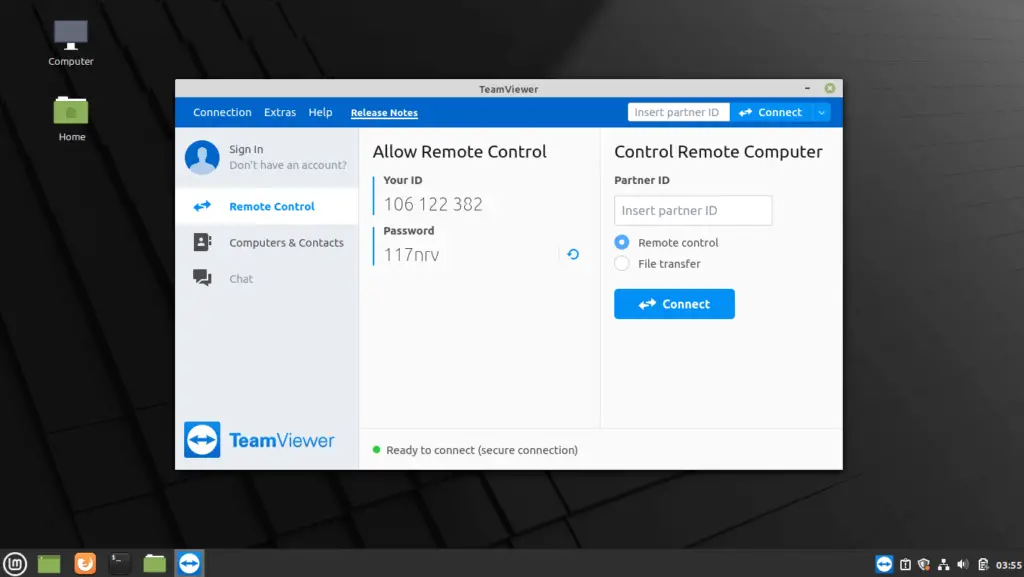1024x577 pixels.
Task: Launch the terminal from the taskbar
Action: pyautogui.click(x=119, y=563)
